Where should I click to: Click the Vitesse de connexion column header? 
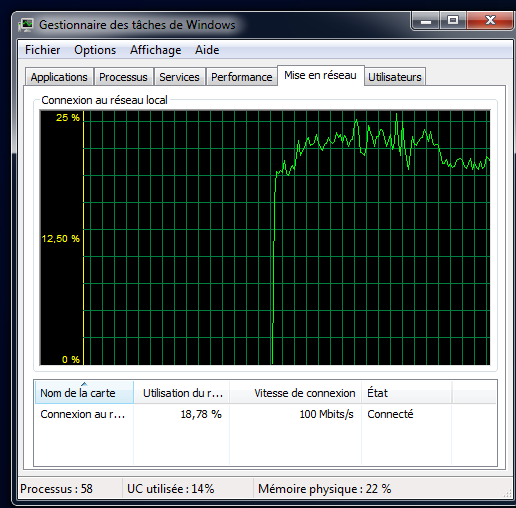[296, 393]
